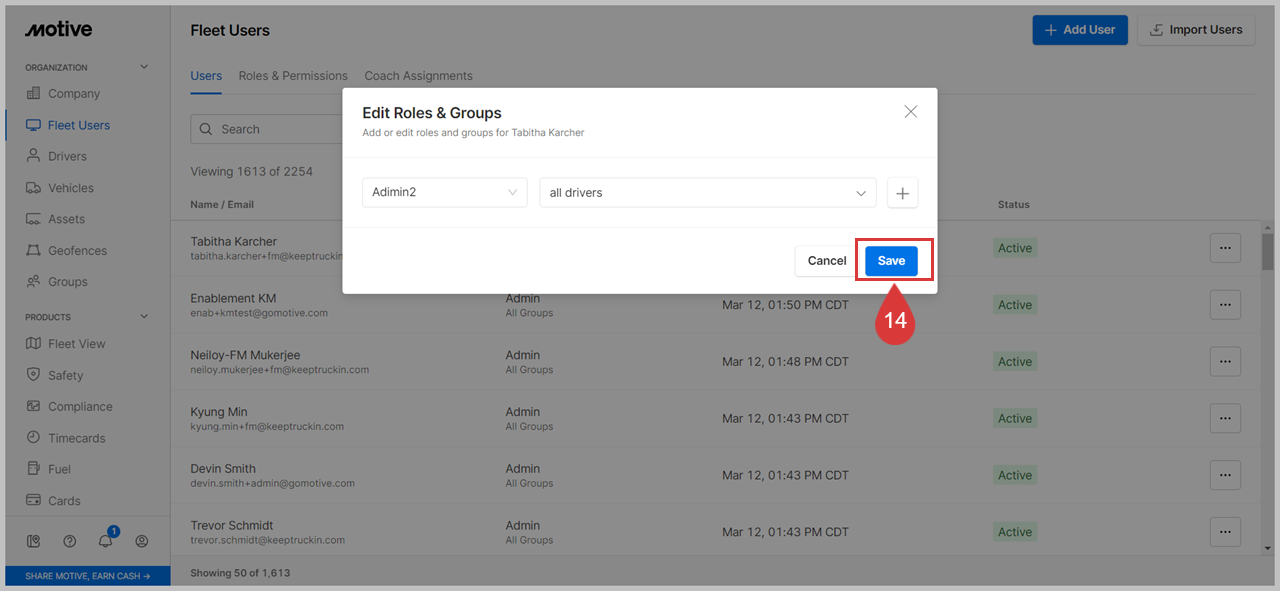The height and width of the screenshot is (591, 1280).
Task: Click Share Motive, Earn Cash banner
Action: 88,576
